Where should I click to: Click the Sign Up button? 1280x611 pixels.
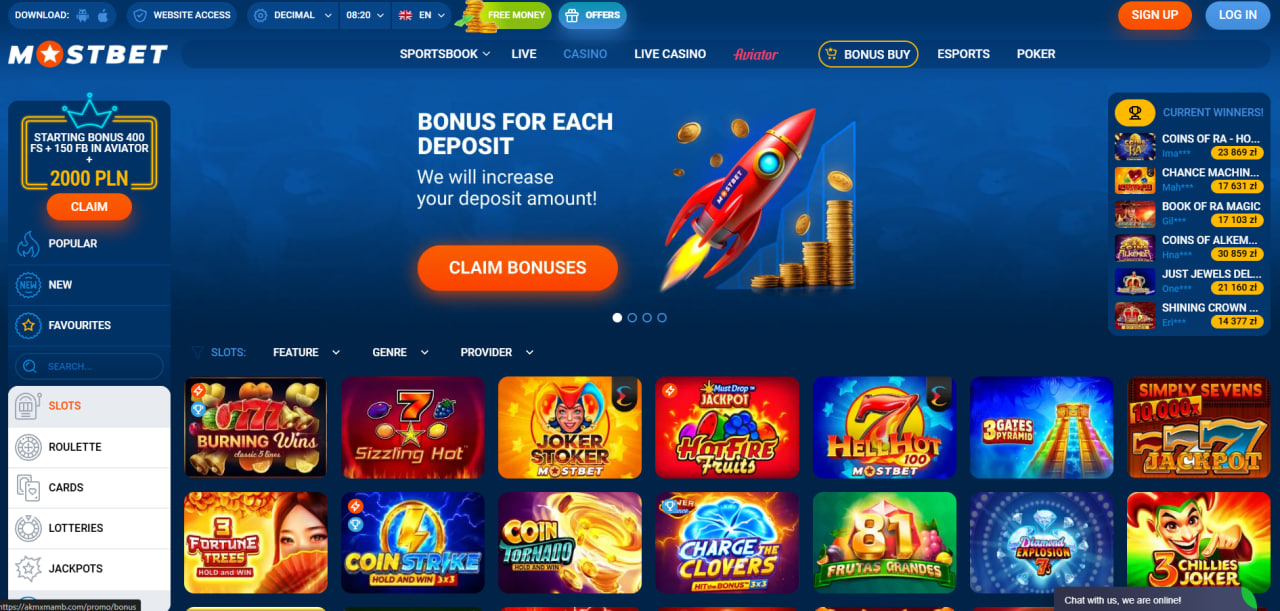click(x=1155, y=15)
